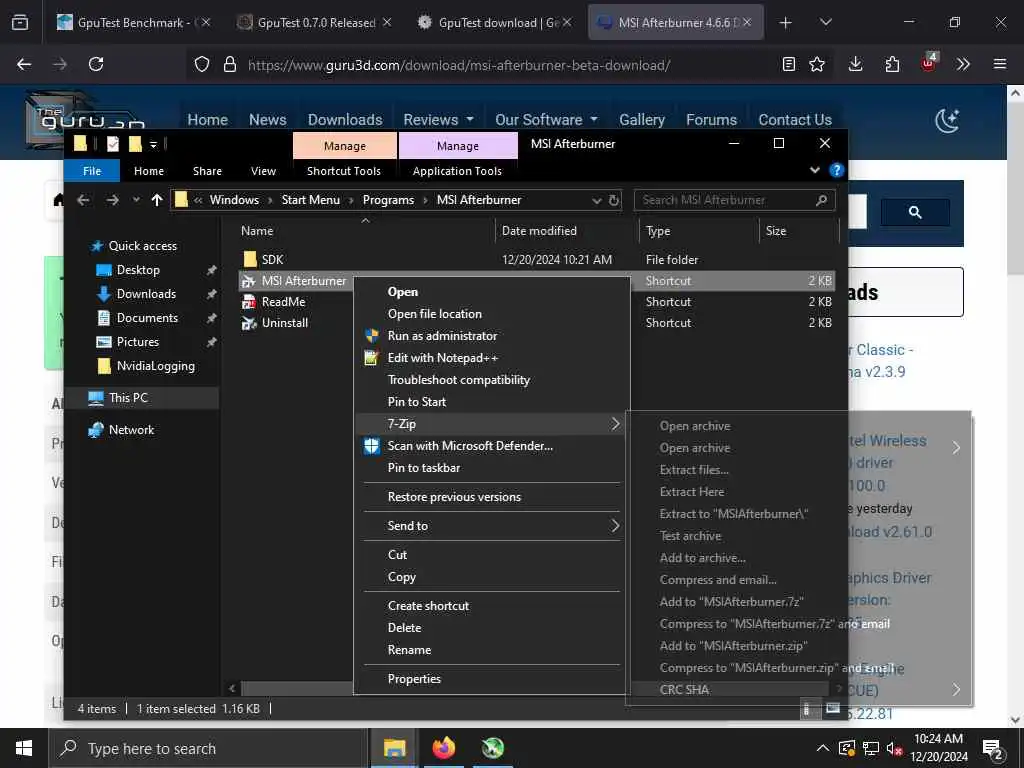
Task: Click the Firefox back arrow
Action: 24,64
